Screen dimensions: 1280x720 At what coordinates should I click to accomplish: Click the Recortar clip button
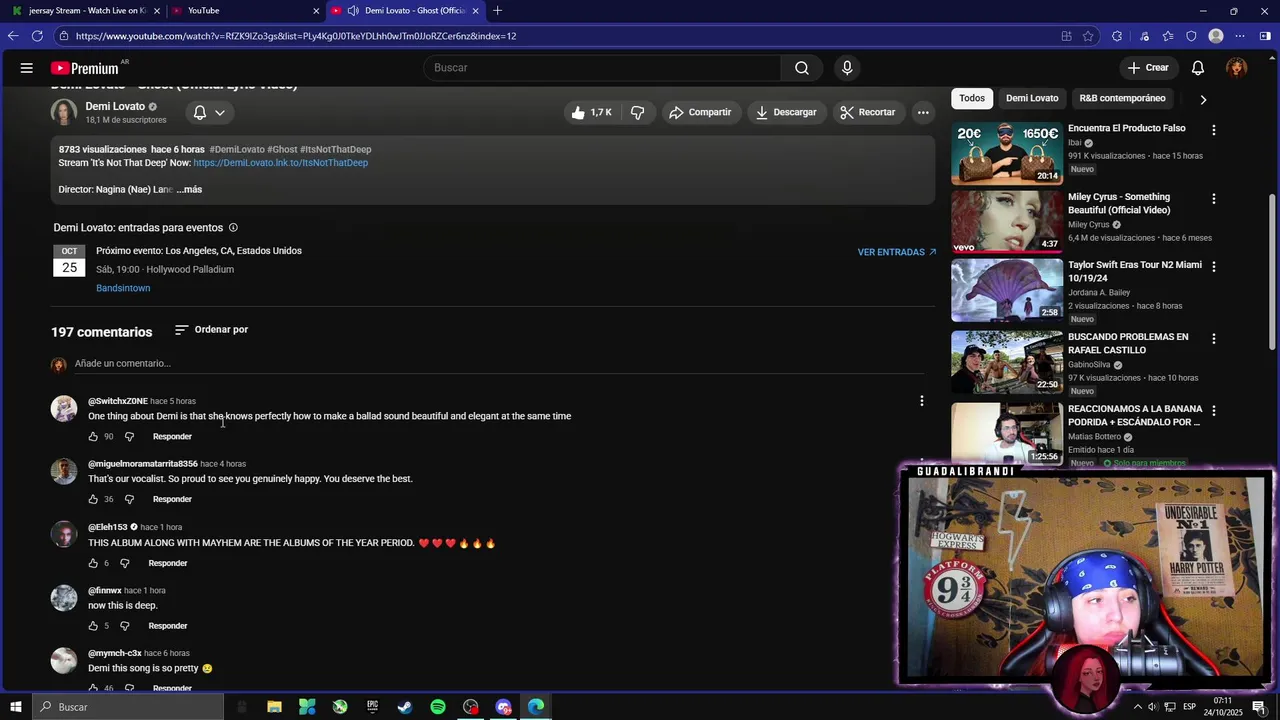click(868, 112)
